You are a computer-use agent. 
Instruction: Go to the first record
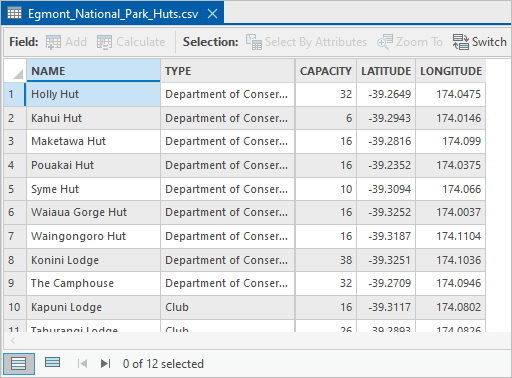pos(82,364)
